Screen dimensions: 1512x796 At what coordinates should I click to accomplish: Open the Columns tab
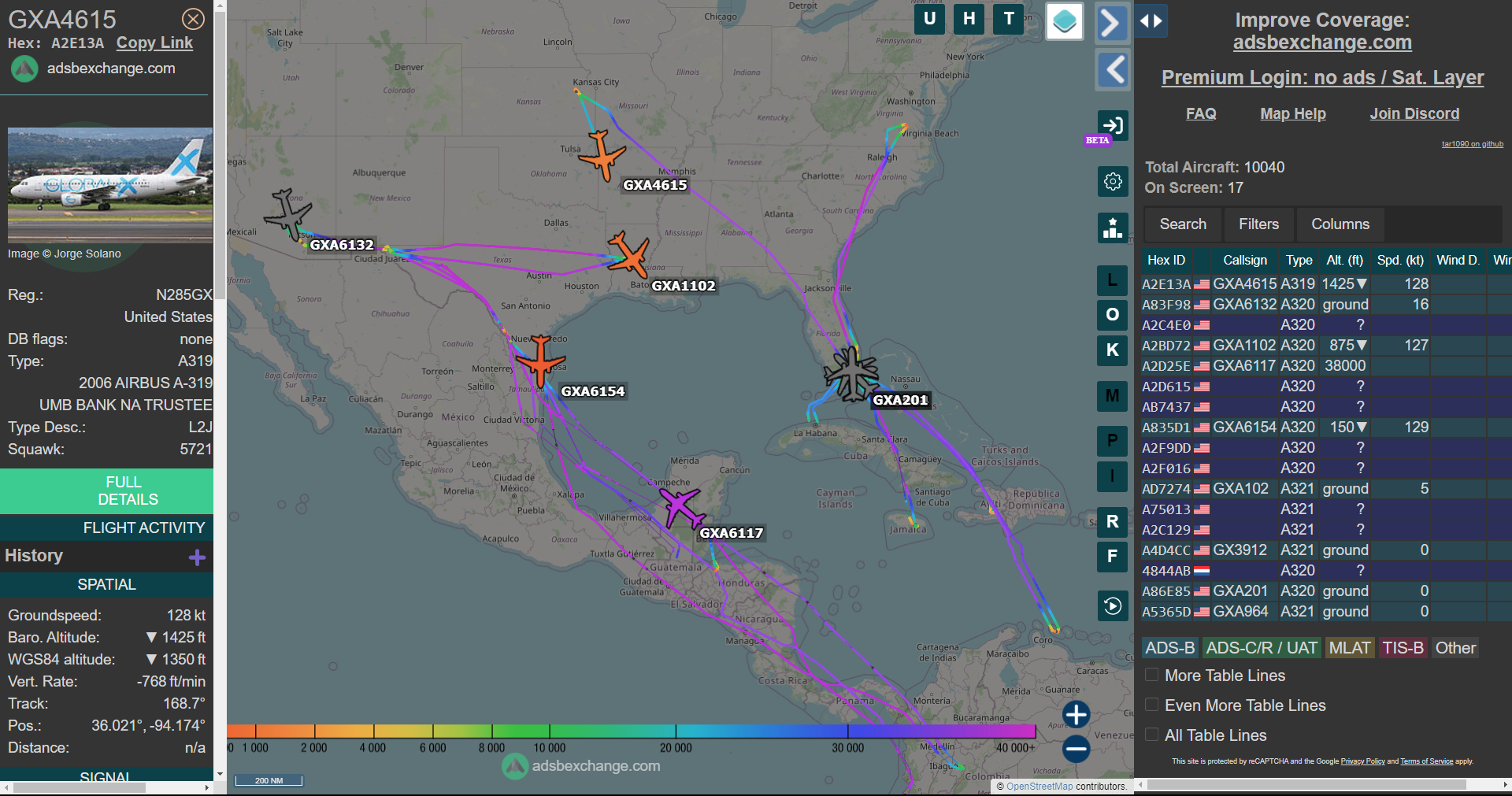click(1340, 224)
